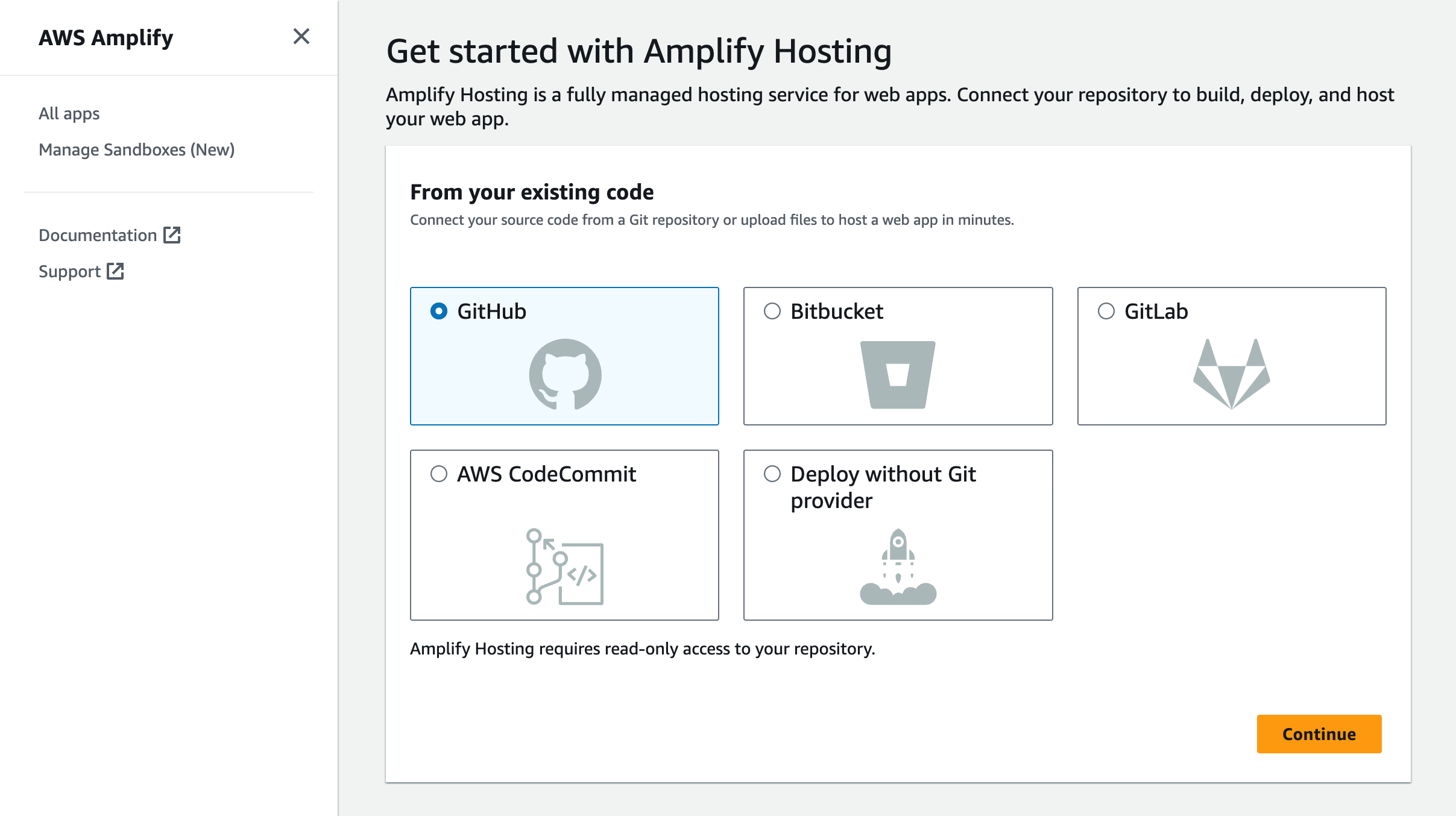Click the GitLab fox logo
The height and width of the screenshot is (816, 1456).
point(1232,374)
